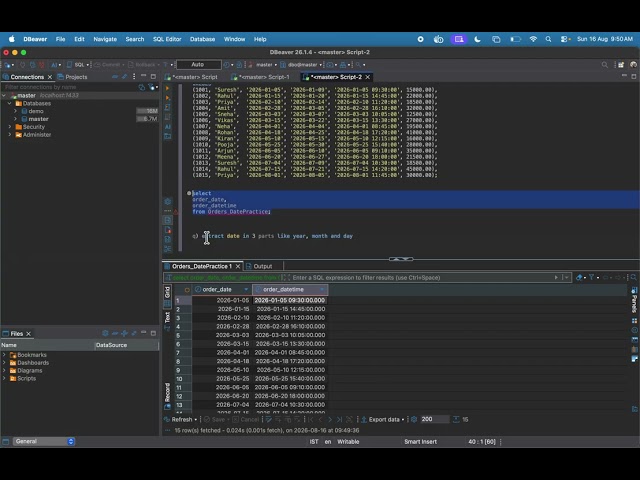
Task: Click the fetch size field showing 200
Action: 434,419
